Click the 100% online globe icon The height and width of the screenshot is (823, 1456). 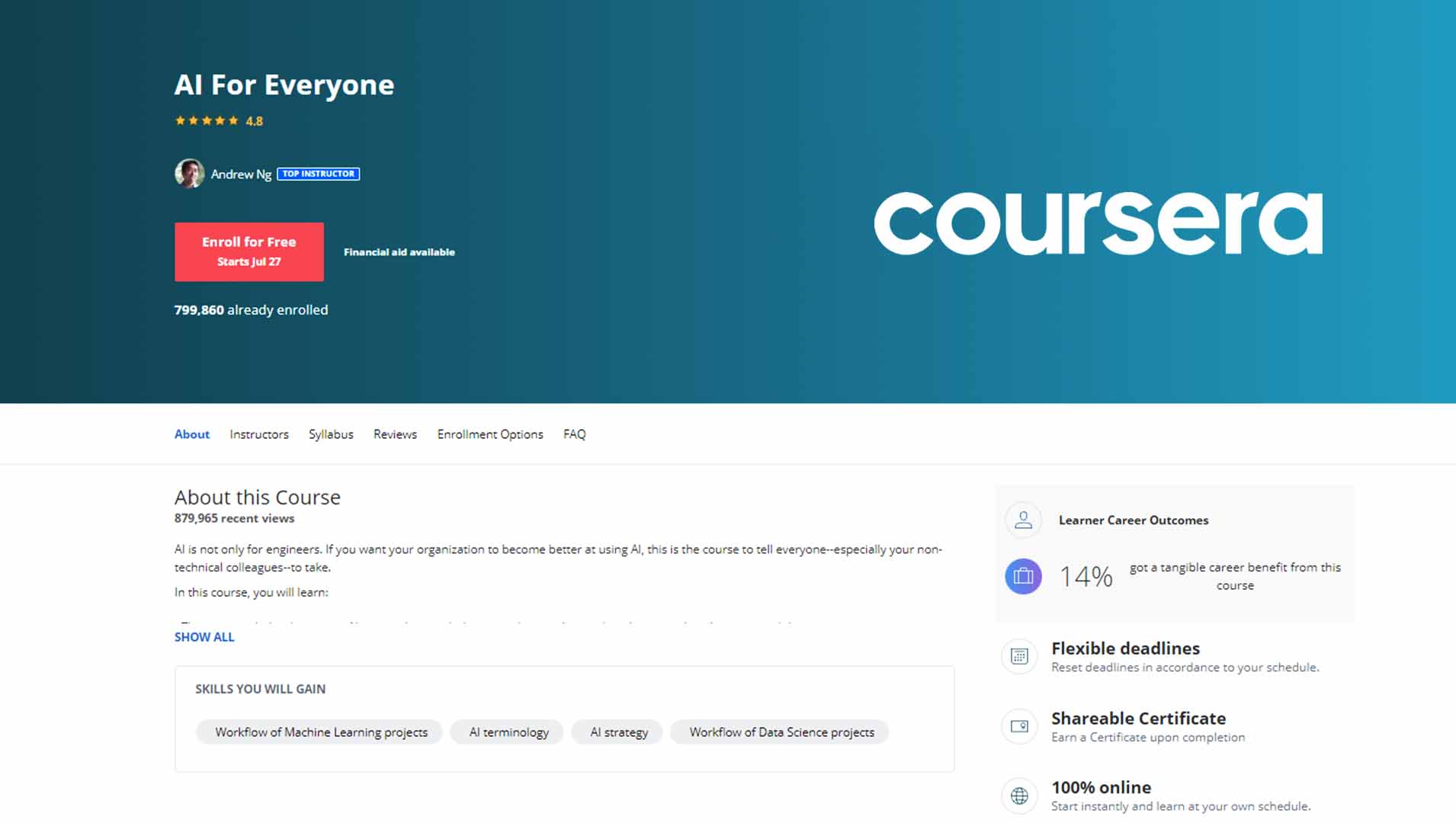coord(1019,795)
